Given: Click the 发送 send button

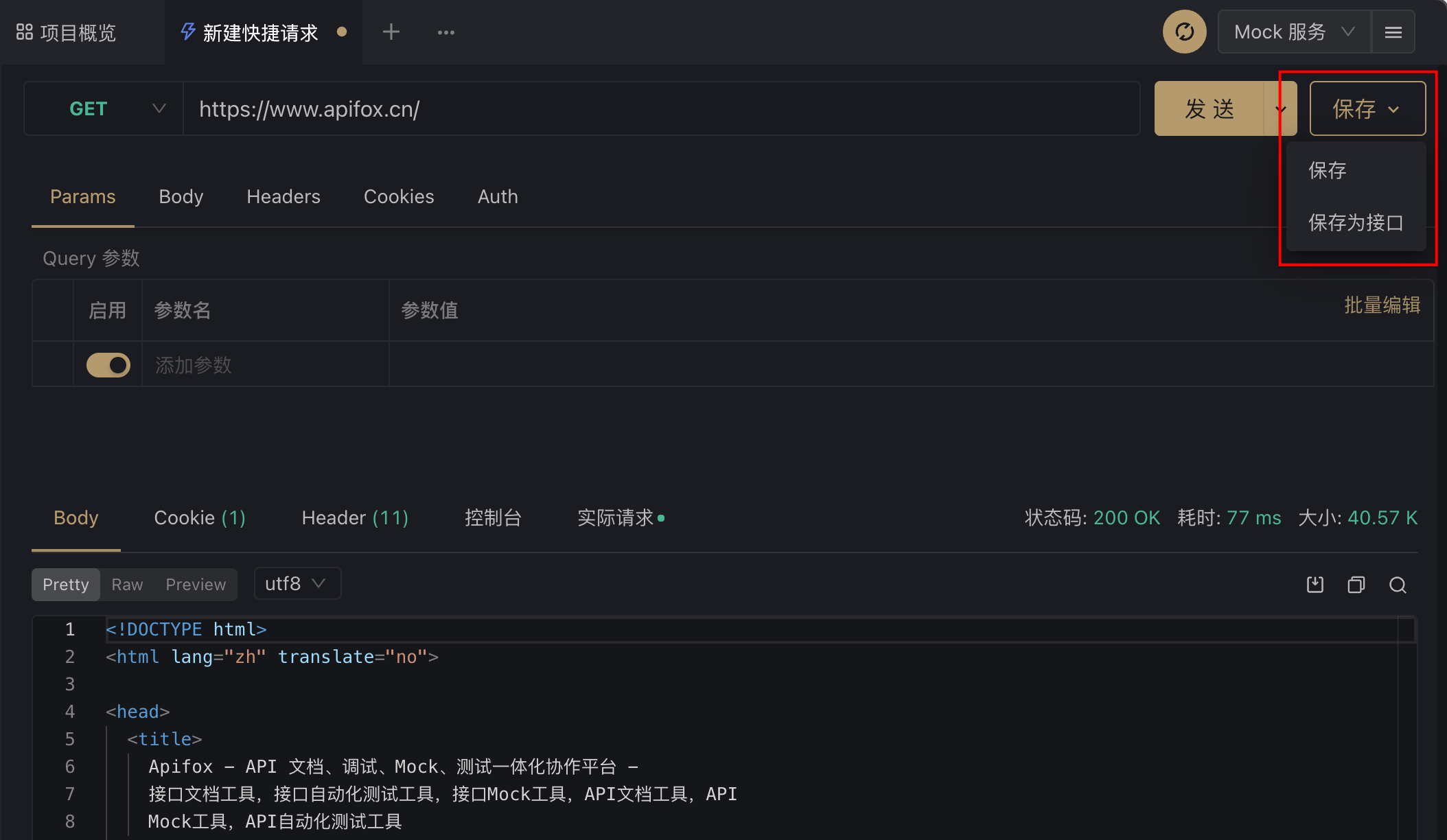Looking at the screenshot, I should 1209,109.
